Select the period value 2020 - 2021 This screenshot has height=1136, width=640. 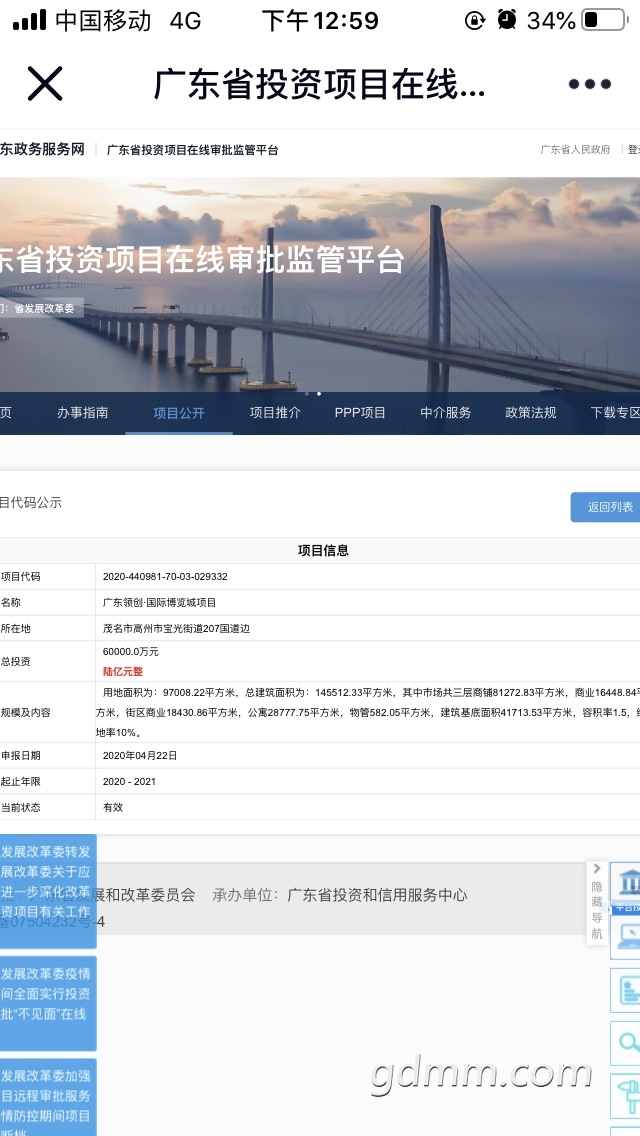click(x=129, y=781)
